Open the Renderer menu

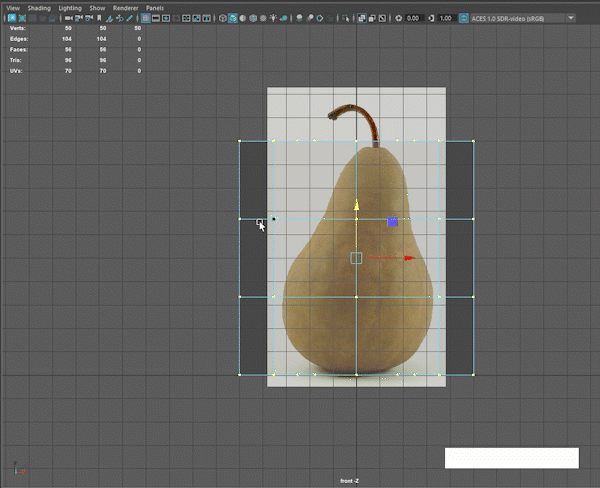[x=126, y=8]
